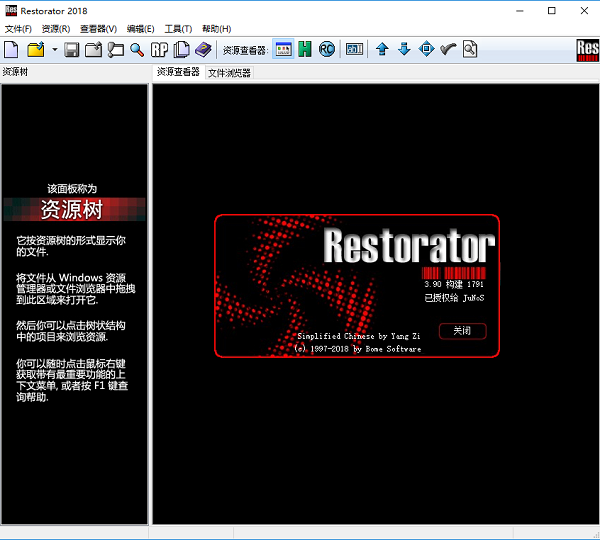Viewport: 600px width, 540px height.
Task: Open the 帮助(H) menu
Action: point(216,29)
